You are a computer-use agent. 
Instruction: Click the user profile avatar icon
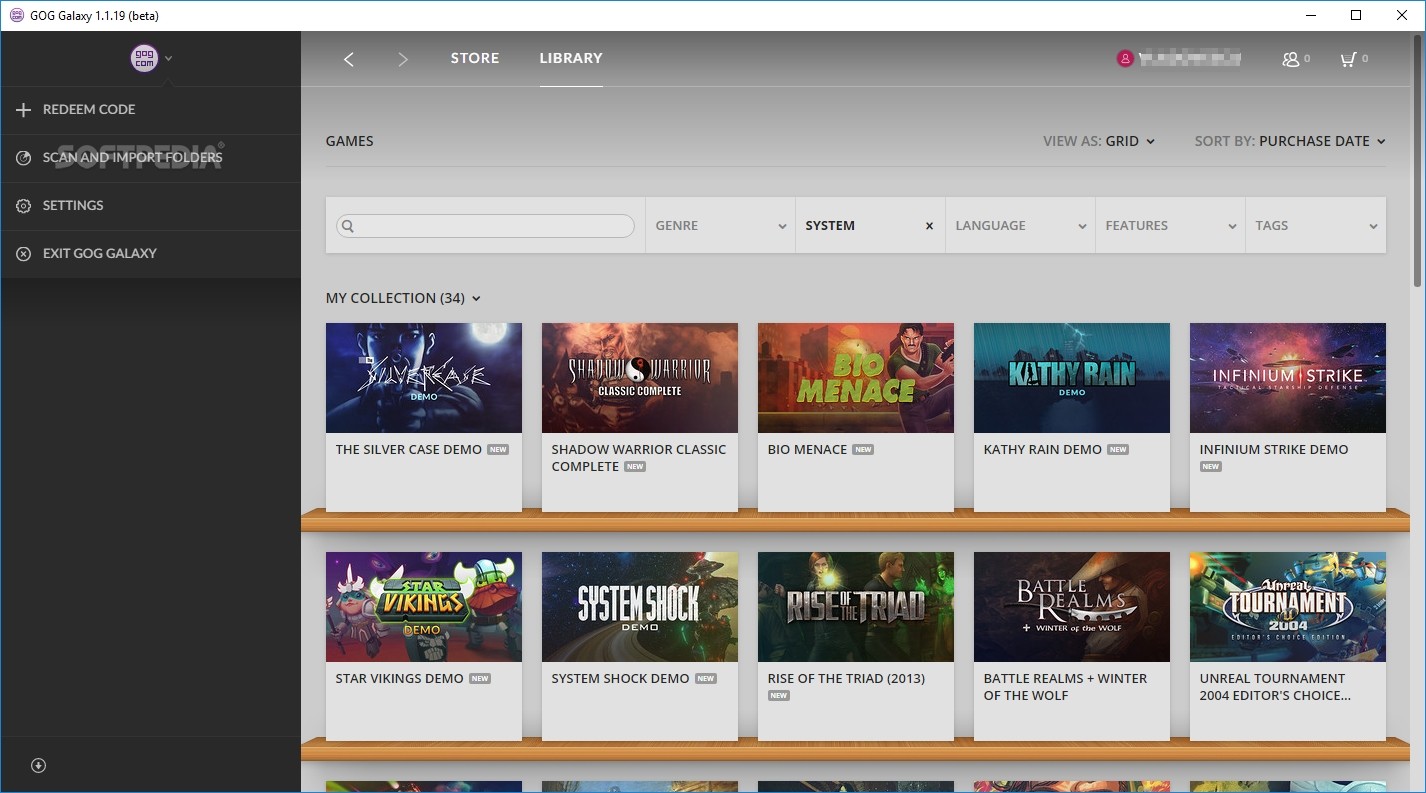(x=1125, y=59)
